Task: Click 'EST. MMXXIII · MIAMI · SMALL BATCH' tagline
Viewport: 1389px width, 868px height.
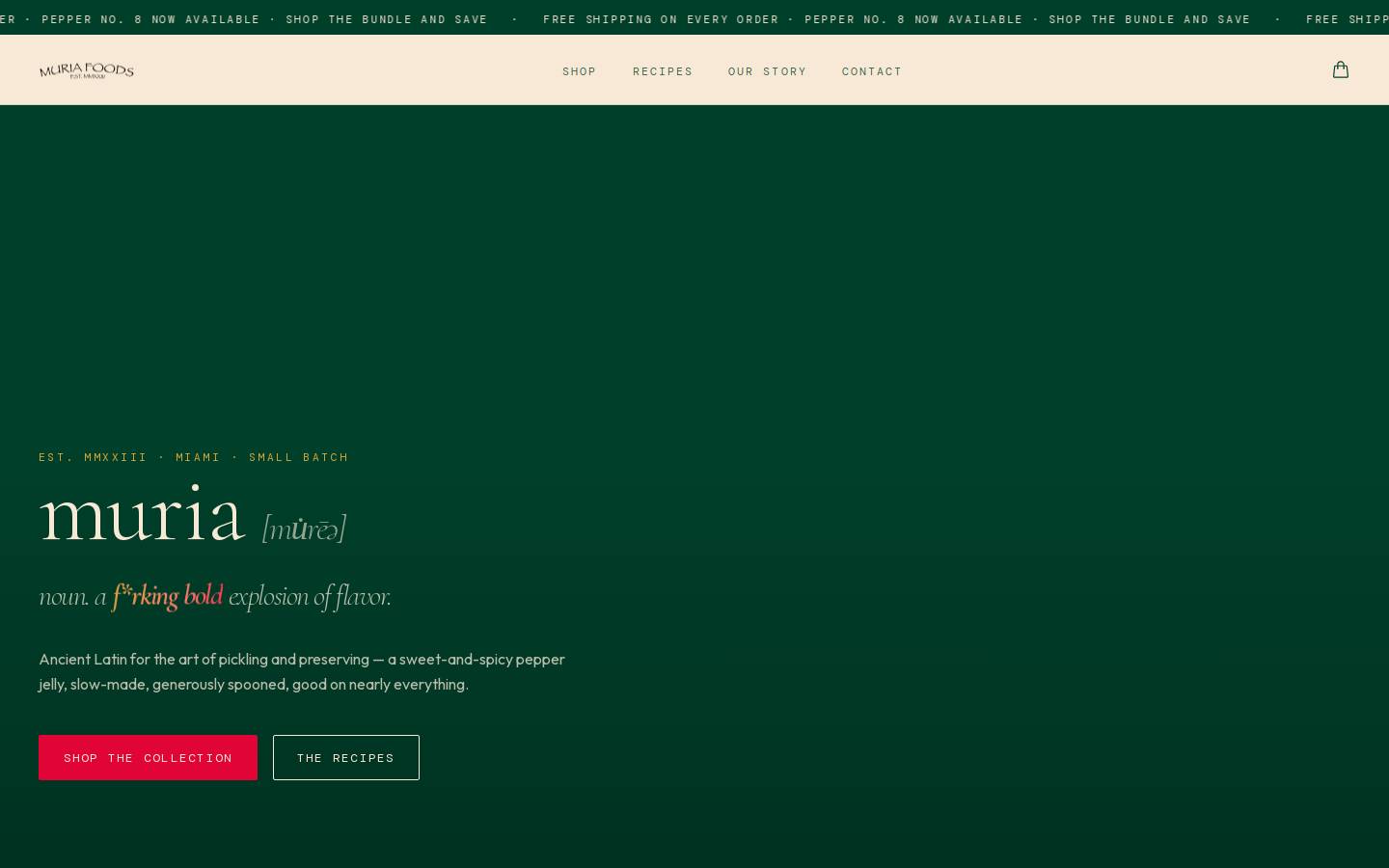Action: pyautogui.click(x=194, y=457)
